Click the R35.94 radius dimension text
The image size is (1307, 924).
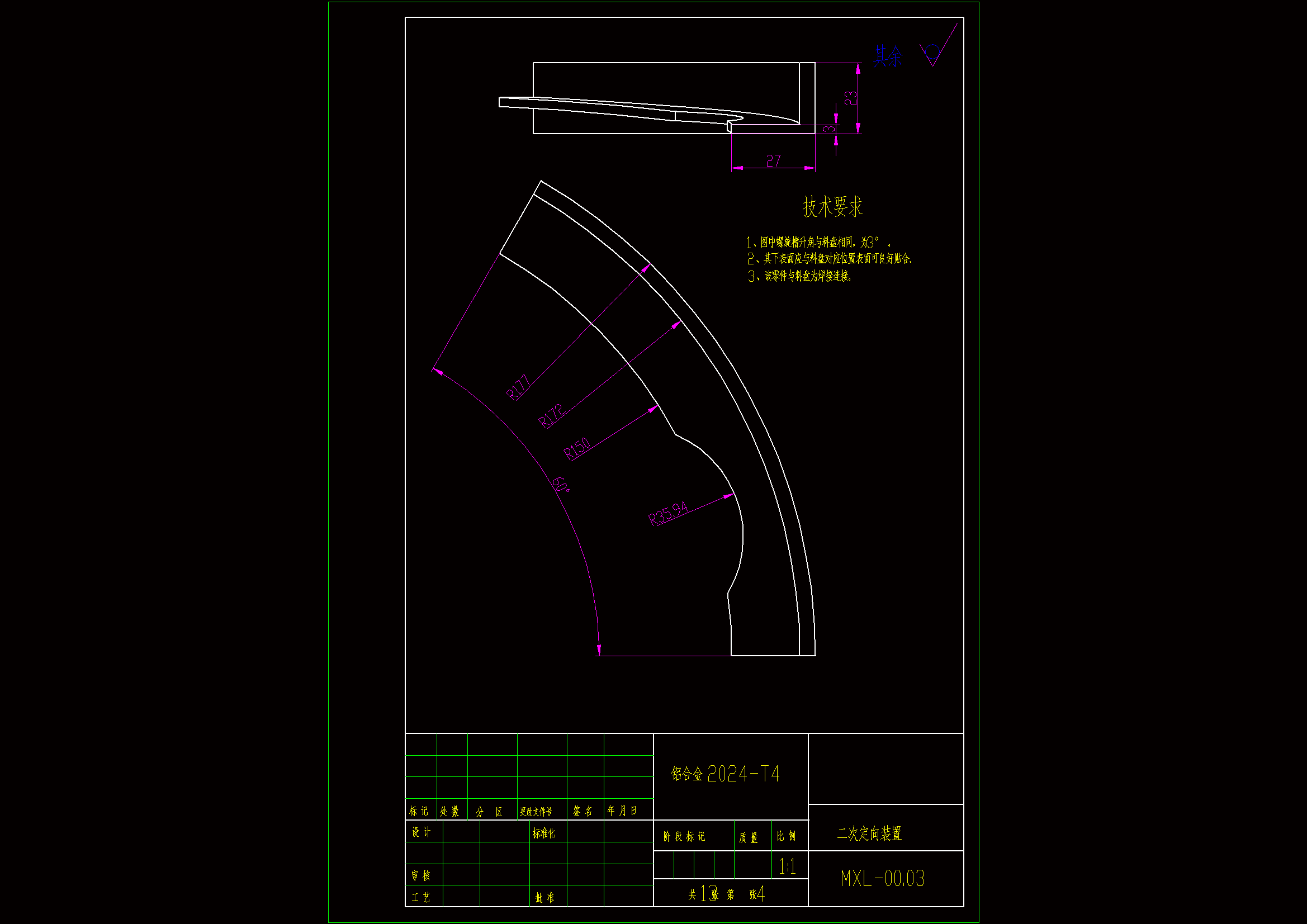point(668,513)
